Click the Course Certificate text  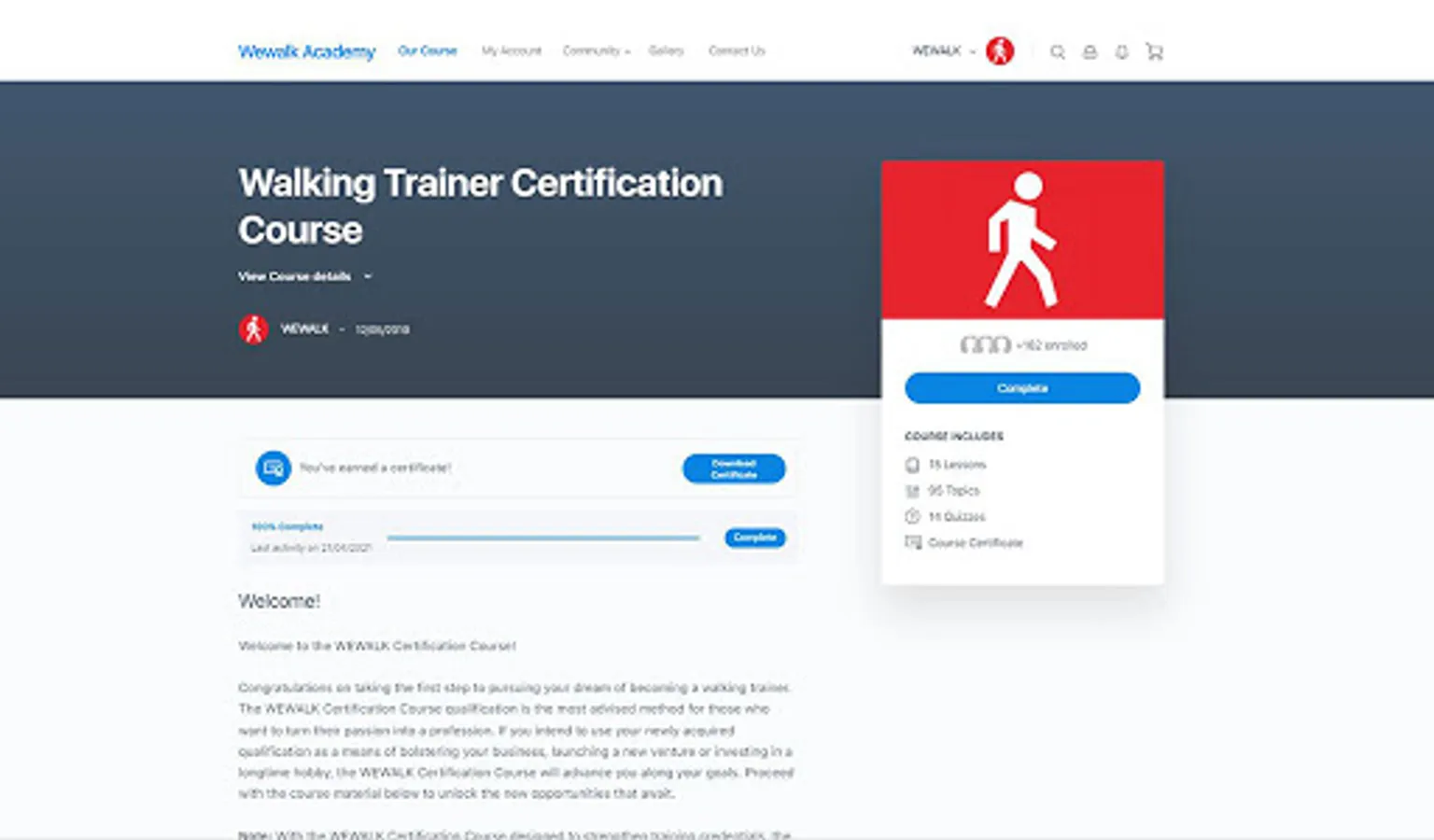pyautogui.click(x=976, y=542)
